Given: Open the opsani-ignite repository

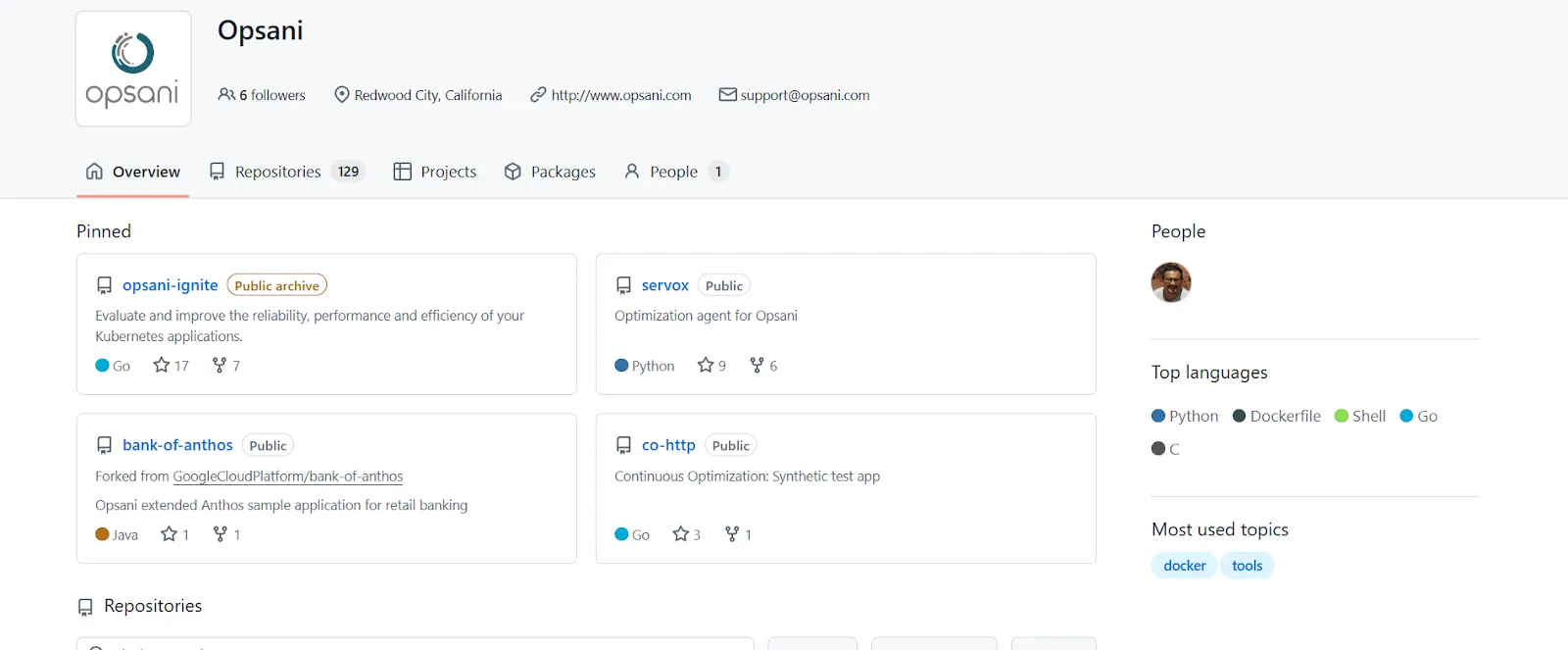Looking at the screenshot, I should (170, 285).
